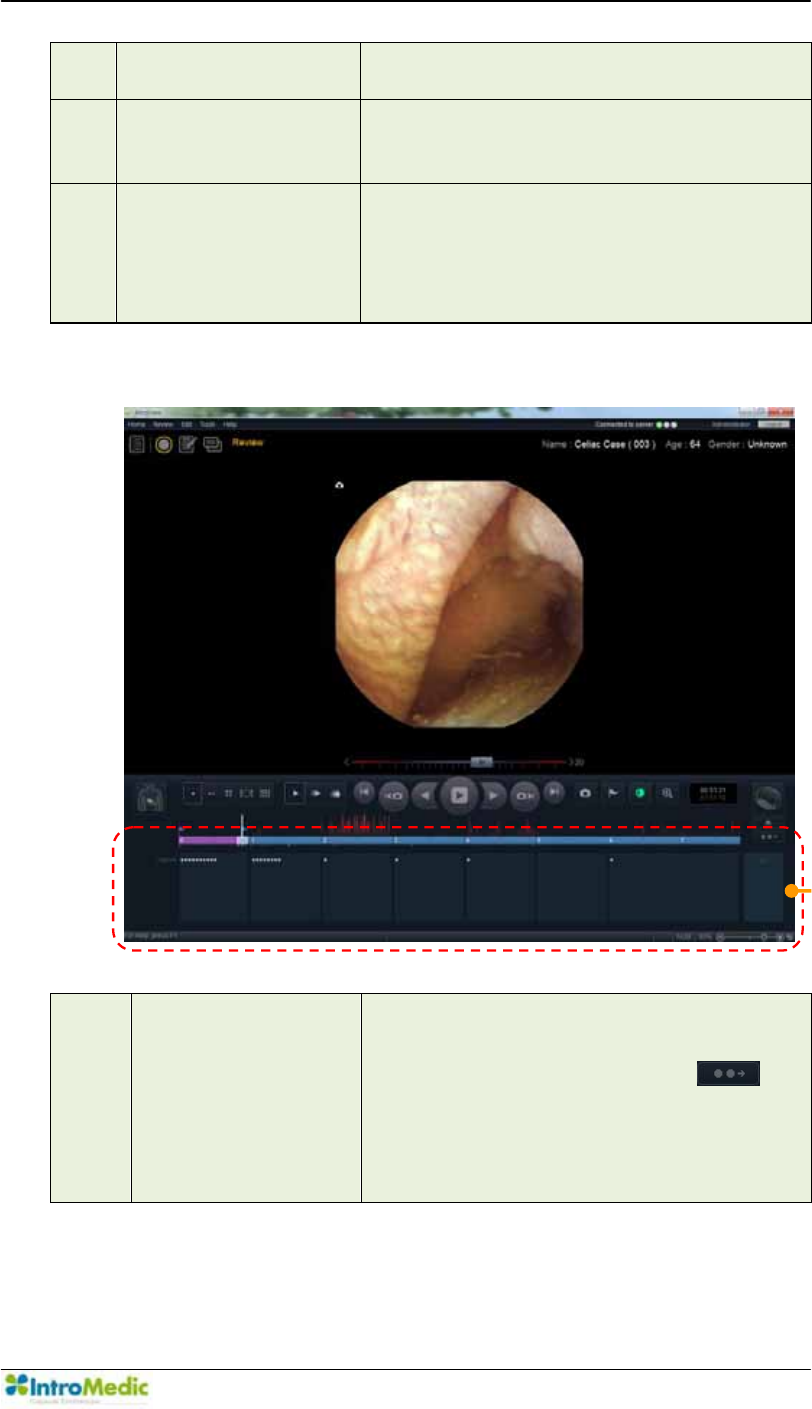
Task: Switch to two-image view mode
Action: [211, 793]
